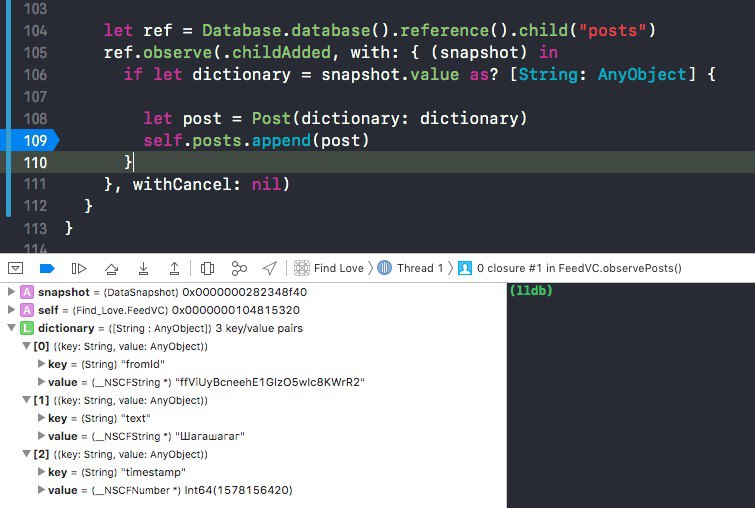Expand the value row with ffViUyBcneehE1 string
This screenshot has width=755, height=508.
point(41,382)
